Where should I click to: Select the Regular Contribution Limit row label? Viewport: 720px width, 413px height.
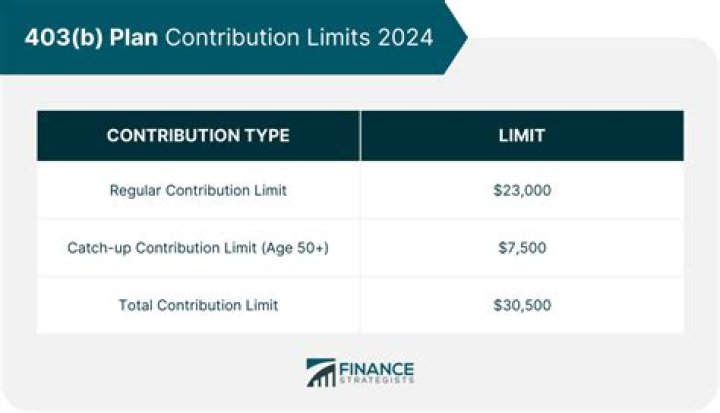[x=198, y=190]
